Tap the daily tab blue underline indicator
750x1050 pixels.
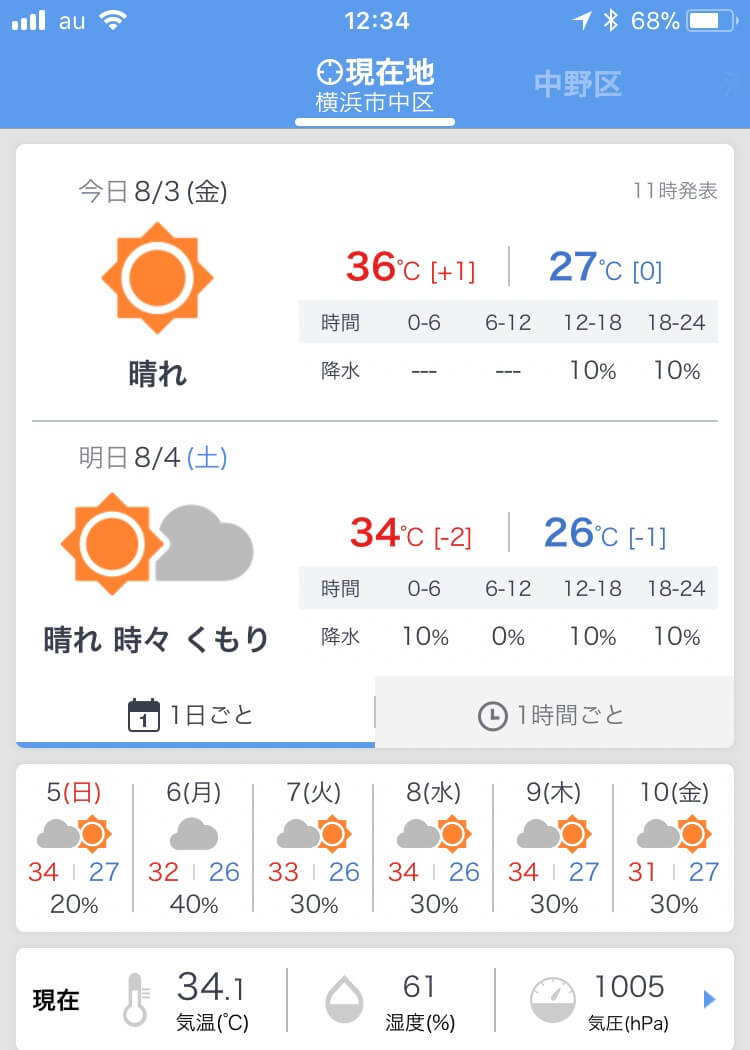[x=195, y=744]
